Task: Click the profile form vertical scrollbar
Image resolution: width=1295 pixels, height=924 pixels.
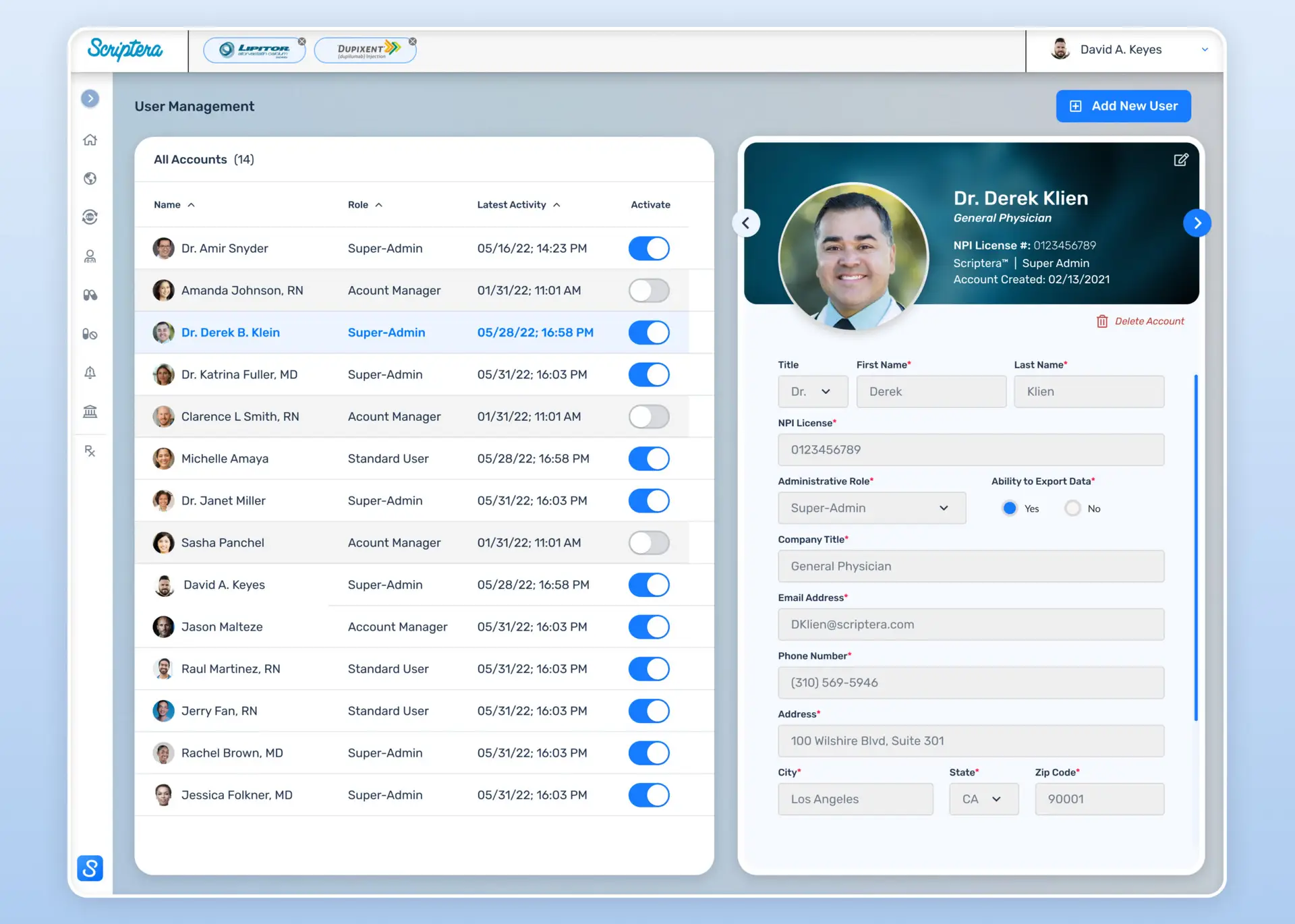Action: tap(1196, 546)
